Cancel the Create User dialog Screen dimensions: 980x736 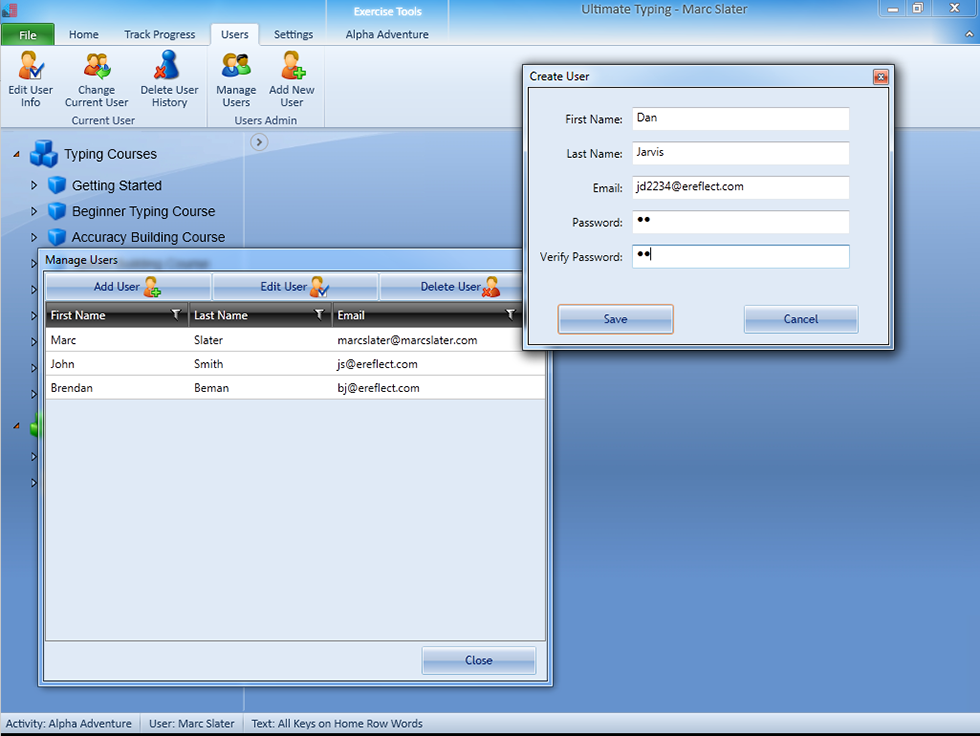800,319
